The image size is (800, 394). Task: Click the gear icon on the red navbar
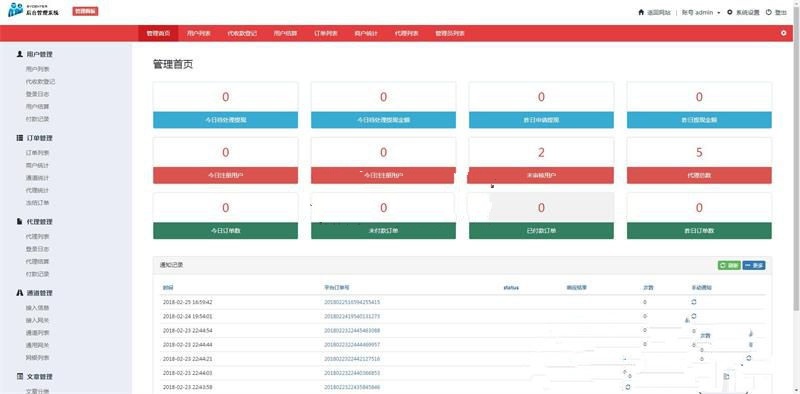(784, 33)
